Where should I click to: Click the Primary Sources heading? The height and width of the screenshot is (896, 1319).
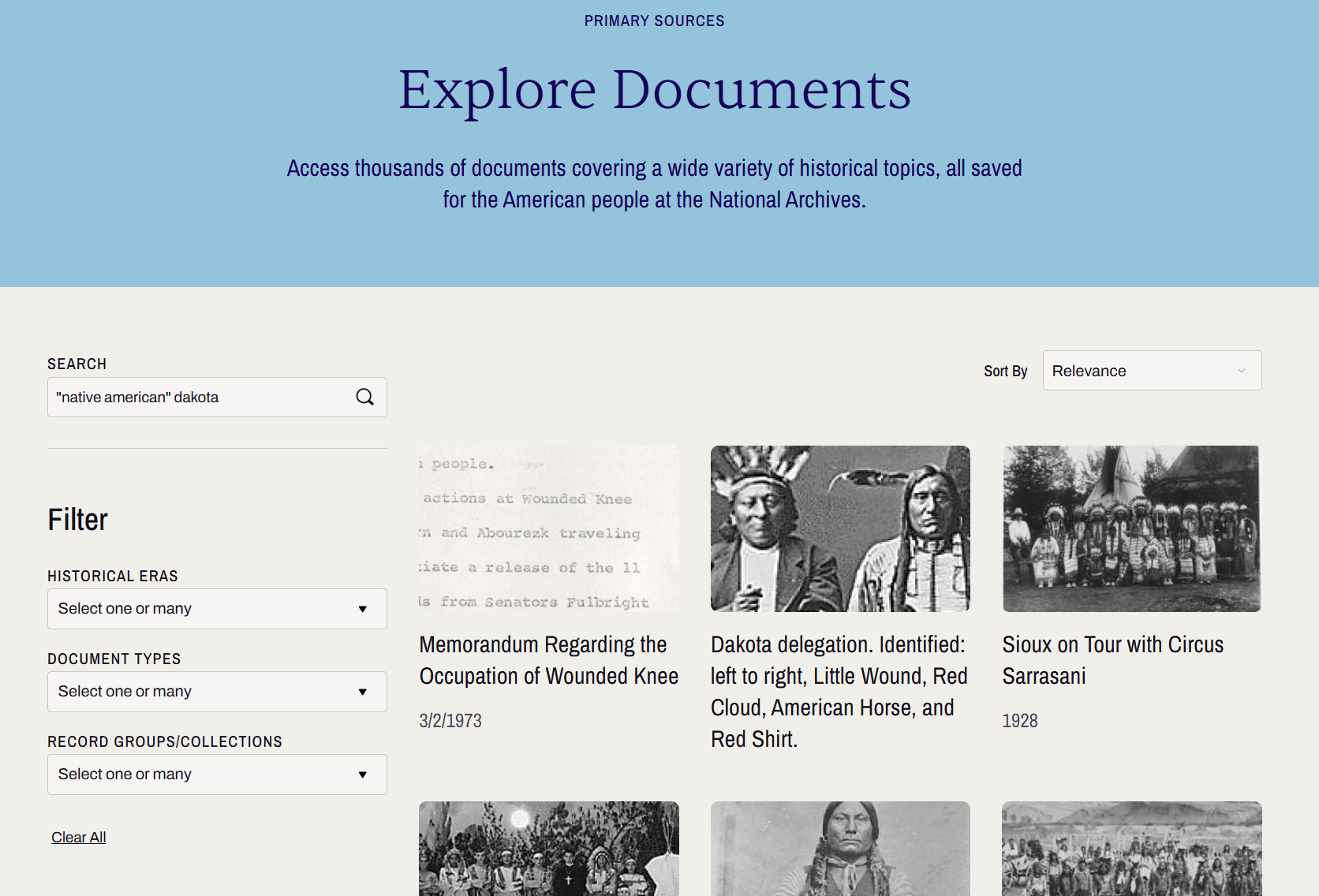(x=654, y=21)
